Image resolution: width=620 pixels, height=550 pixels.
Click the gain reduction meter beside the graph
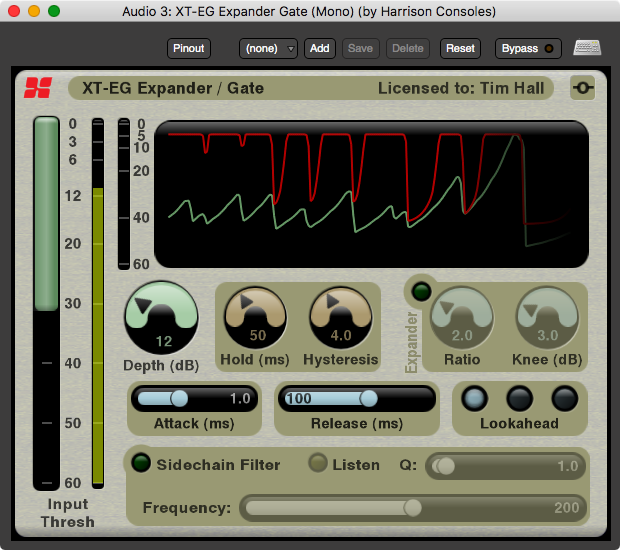pyautogui.click(x=124, y=194)
